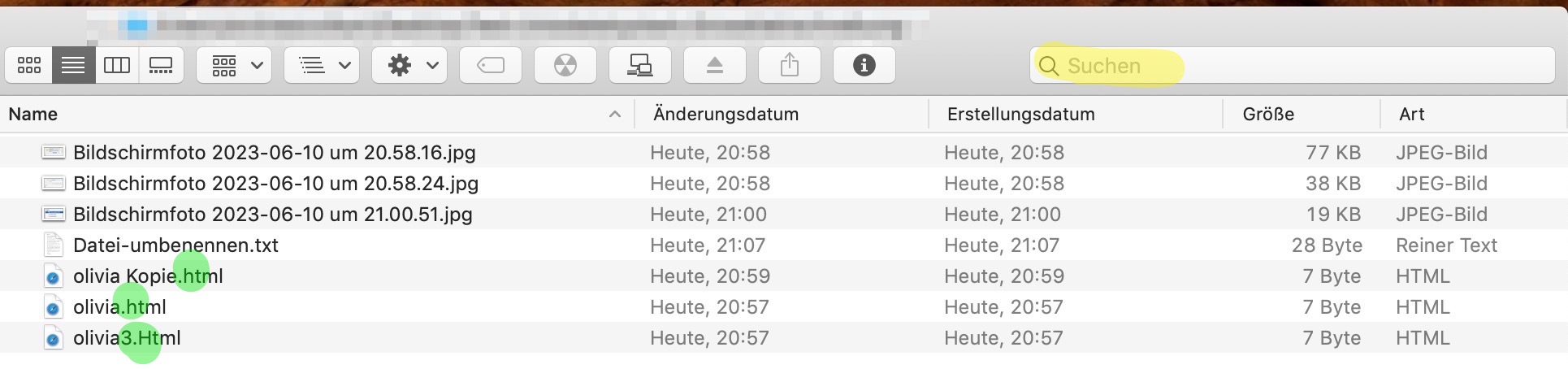Click the eject toolbar button
The height and width of the screenshot is (369, 1568).
coord(715,65)
